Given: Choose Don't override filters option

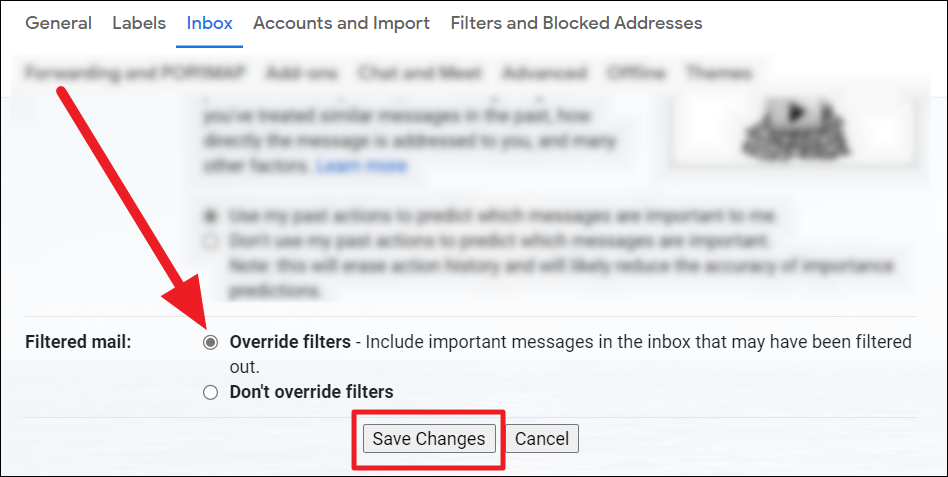Looking at the screenshot, I should coord(210,392).
